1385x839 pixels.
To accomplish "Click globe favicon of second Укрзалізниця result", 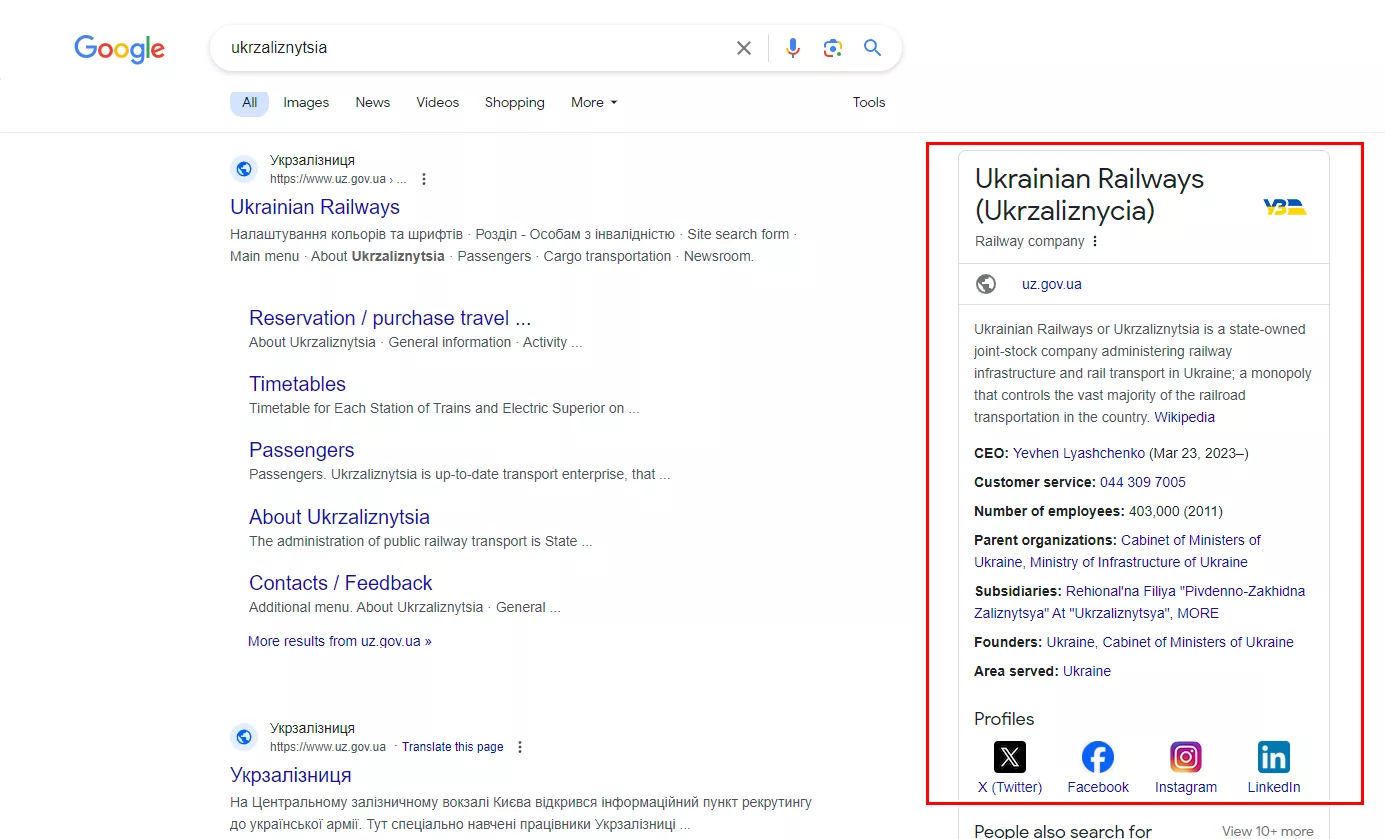I will [x=244, y=737].
